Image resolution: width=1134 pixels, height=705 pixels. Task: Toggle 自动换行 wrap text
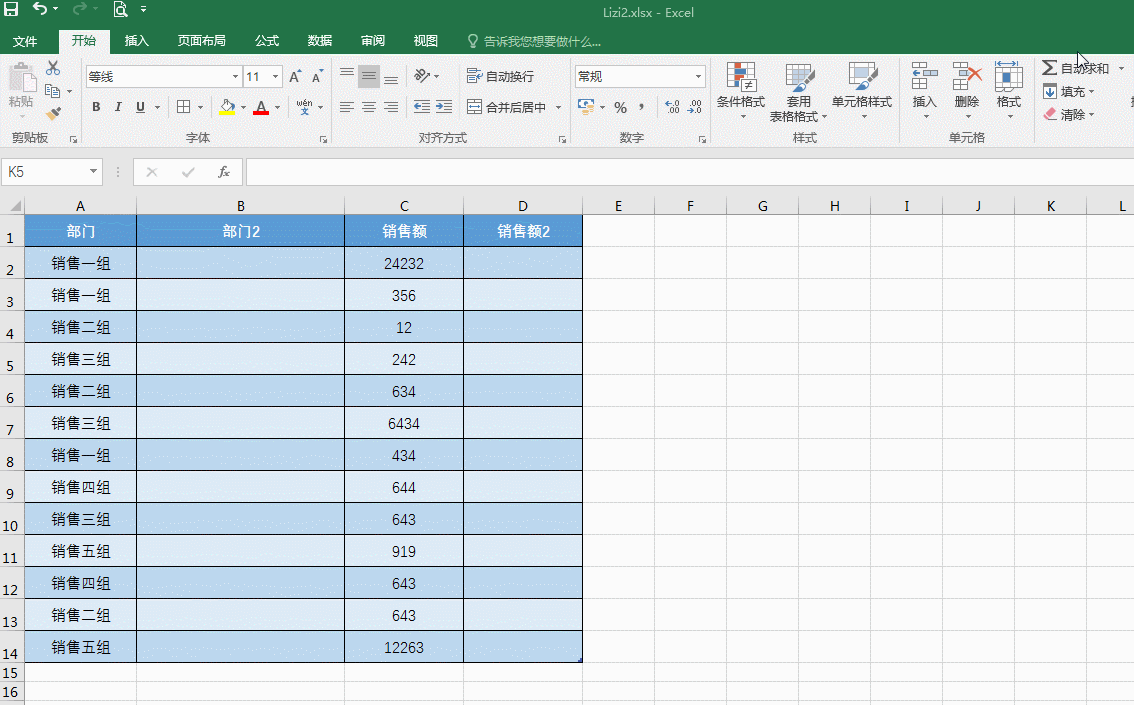[500, 76]
